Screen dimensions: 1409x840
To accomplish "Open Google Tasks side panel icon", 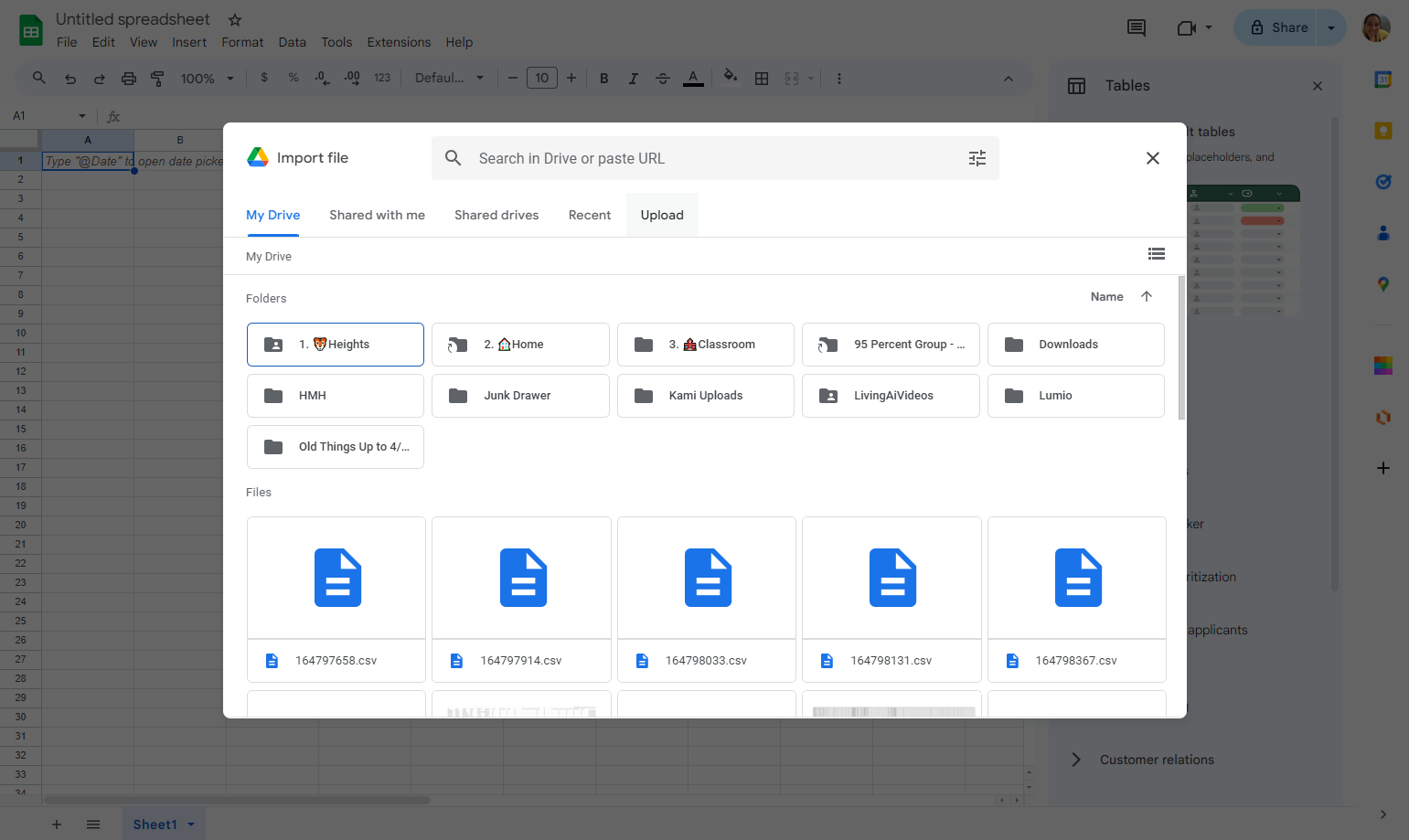I will click(x=1383, y=182).
